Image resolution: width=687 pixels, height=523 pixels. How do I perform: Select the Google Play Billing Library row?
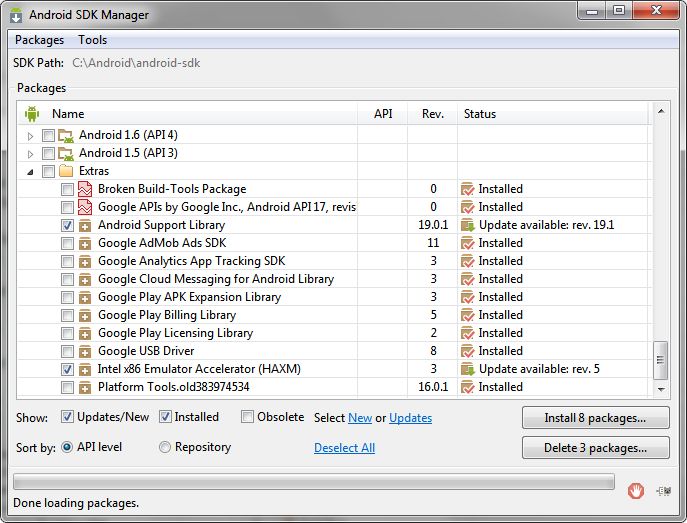click(333, 315)
